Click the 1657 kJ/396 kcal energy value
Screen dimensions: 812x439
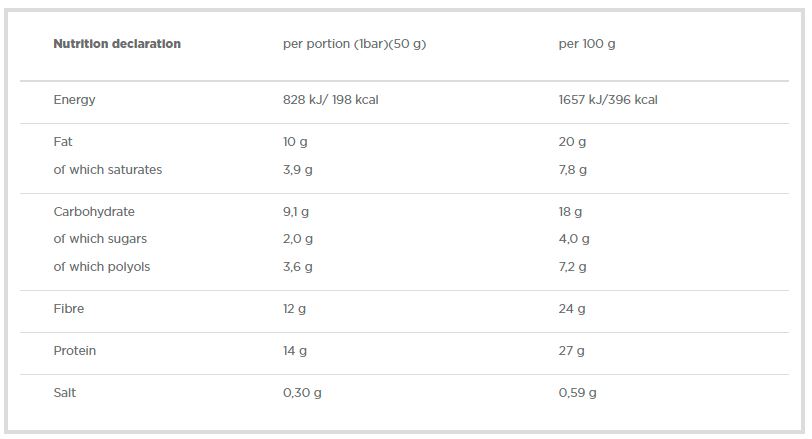(x=608, y=100)
